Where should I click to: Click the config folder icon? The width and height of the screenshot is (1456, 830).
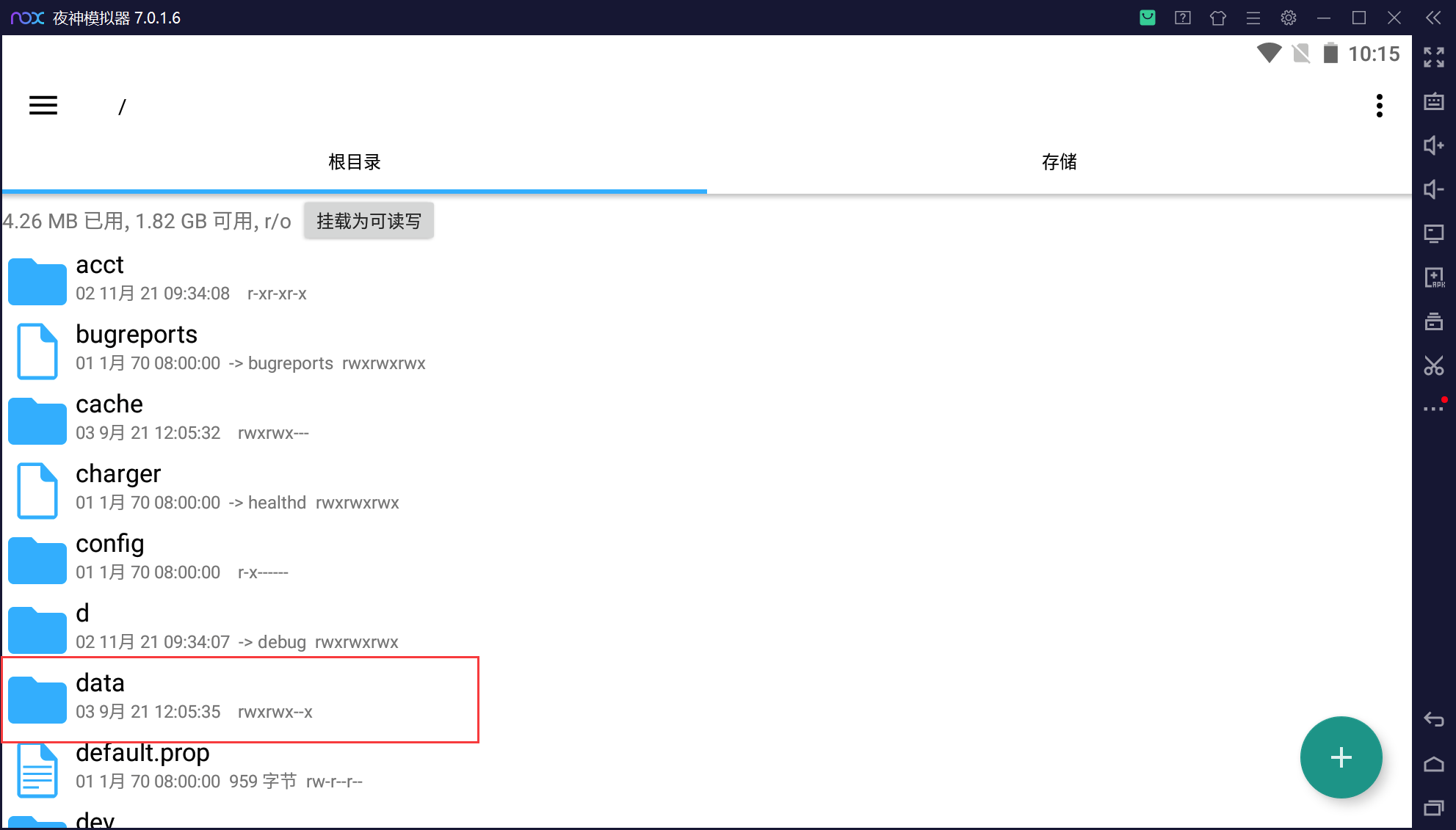[37, 559]
